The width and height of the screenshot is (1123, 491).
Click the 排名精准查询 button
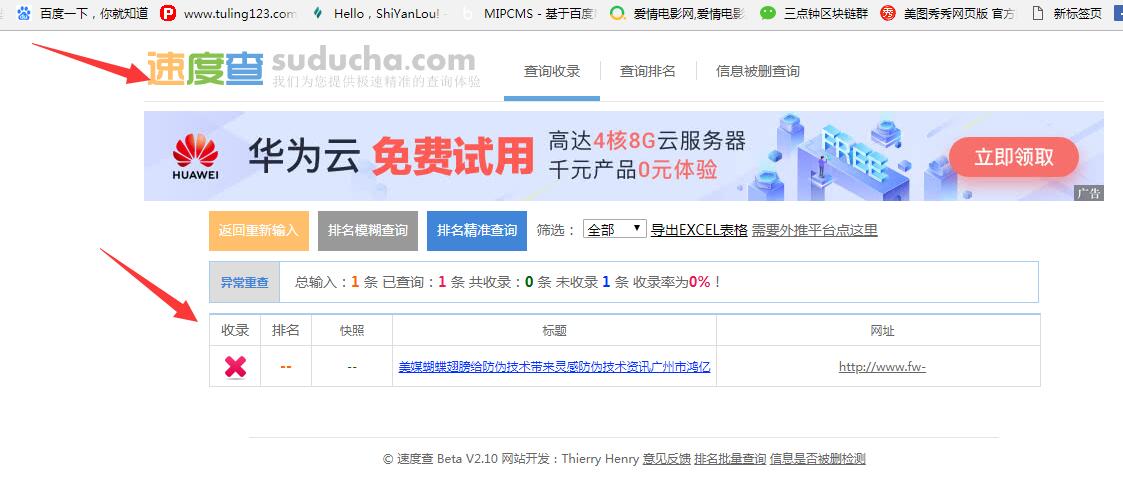click(477, 230)
